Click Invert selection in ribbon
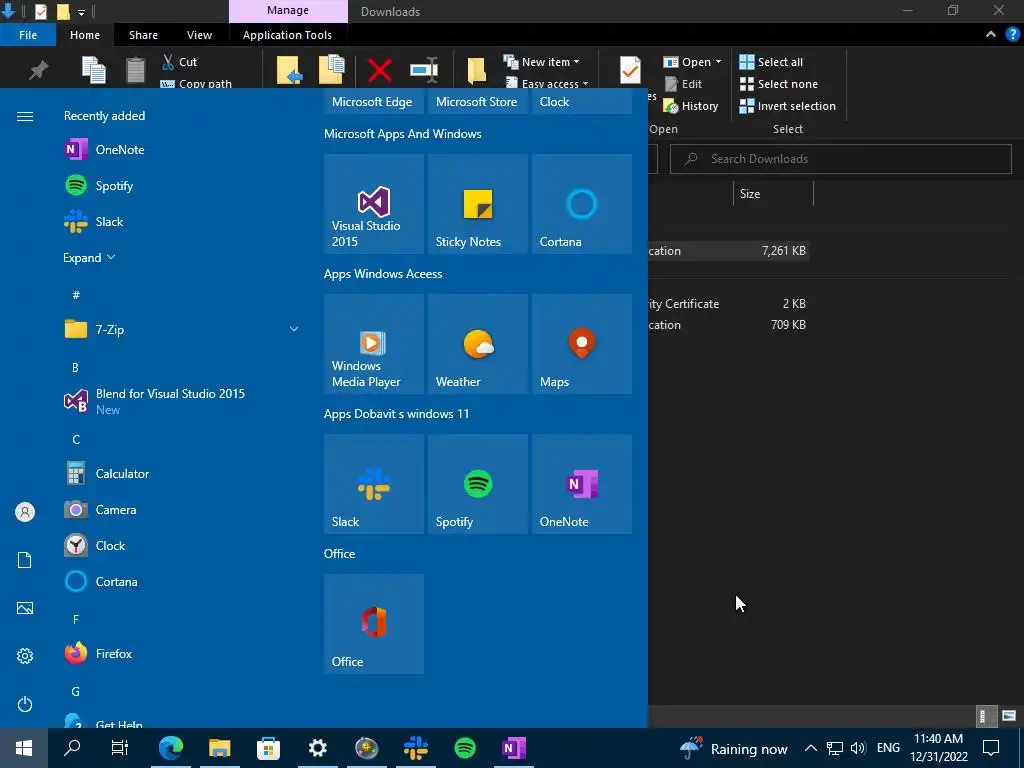The width and height of the screenshot is (1024, 768). coord(788,106)
